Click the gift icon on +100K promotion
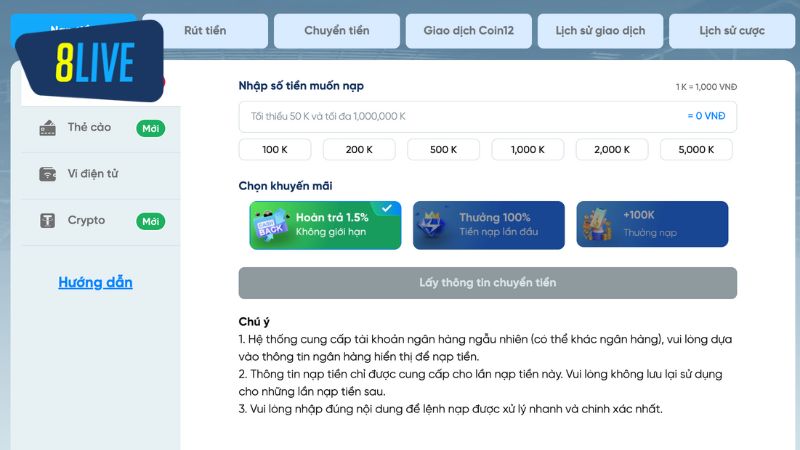 (x=599, y=226)
